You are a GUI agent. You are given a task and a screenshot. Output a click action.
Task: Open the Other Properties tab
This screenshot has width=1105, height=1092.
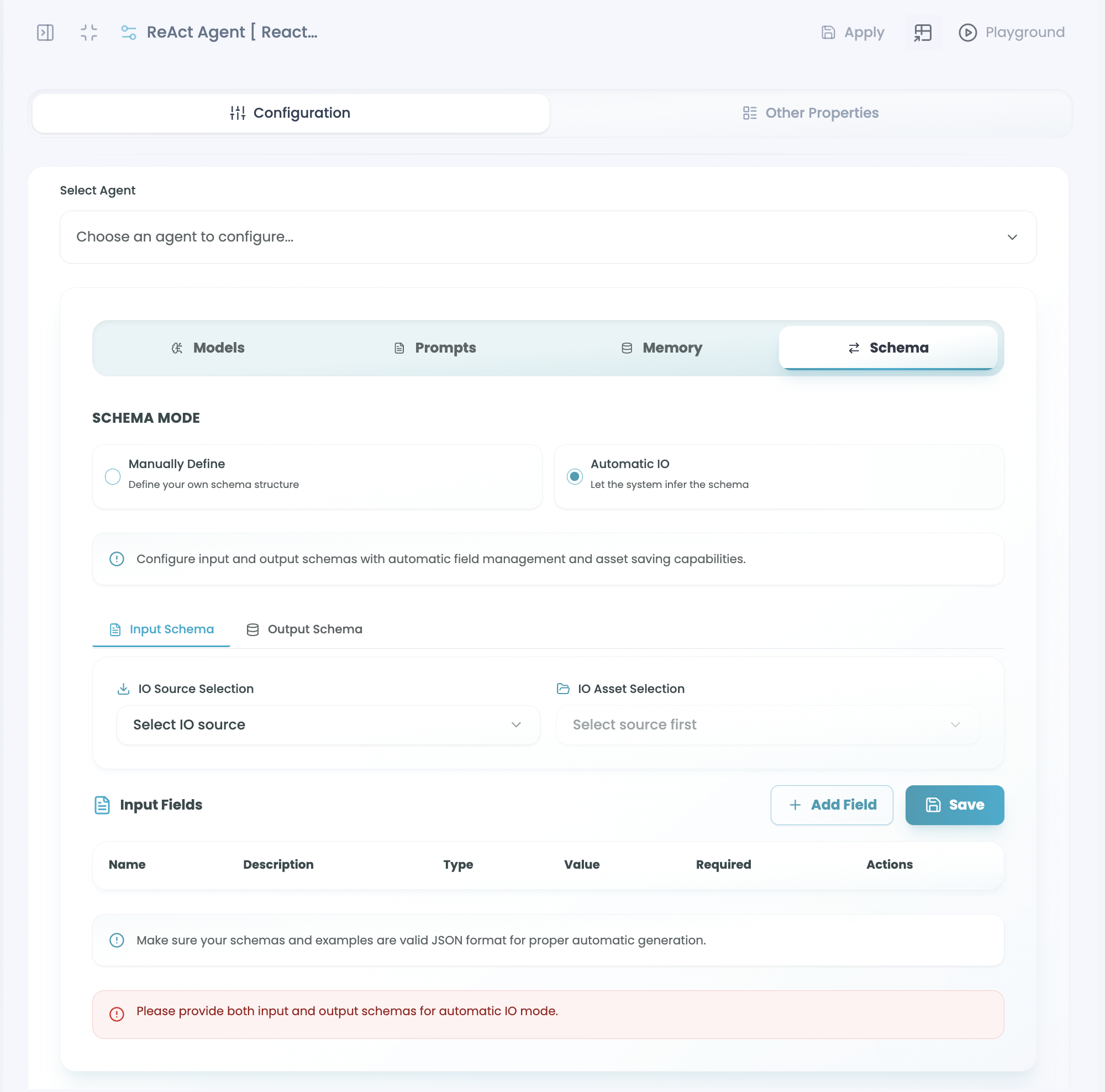(x=811, y=113)
